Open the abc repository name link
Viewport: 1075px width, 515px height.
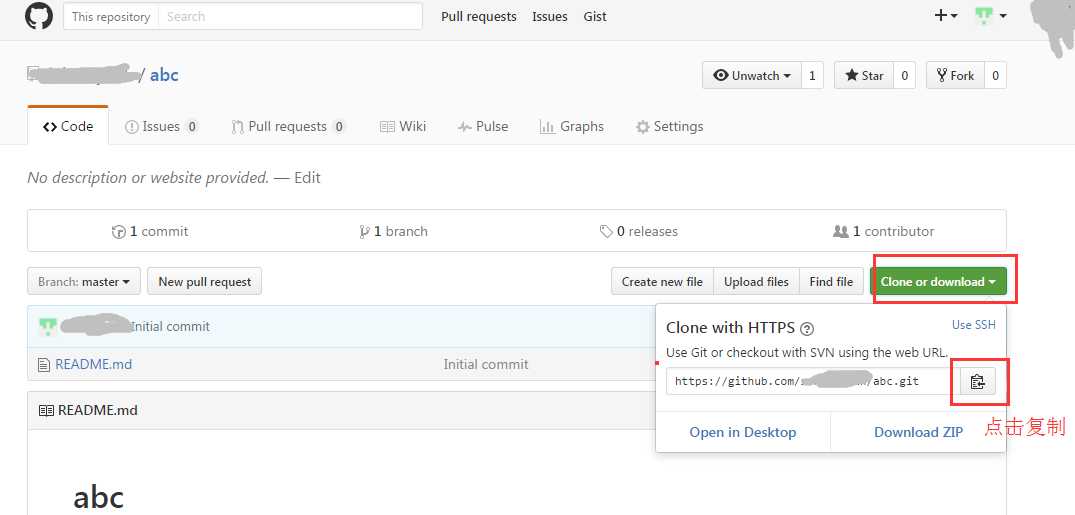pyautogui.click(x=165, y=75)
